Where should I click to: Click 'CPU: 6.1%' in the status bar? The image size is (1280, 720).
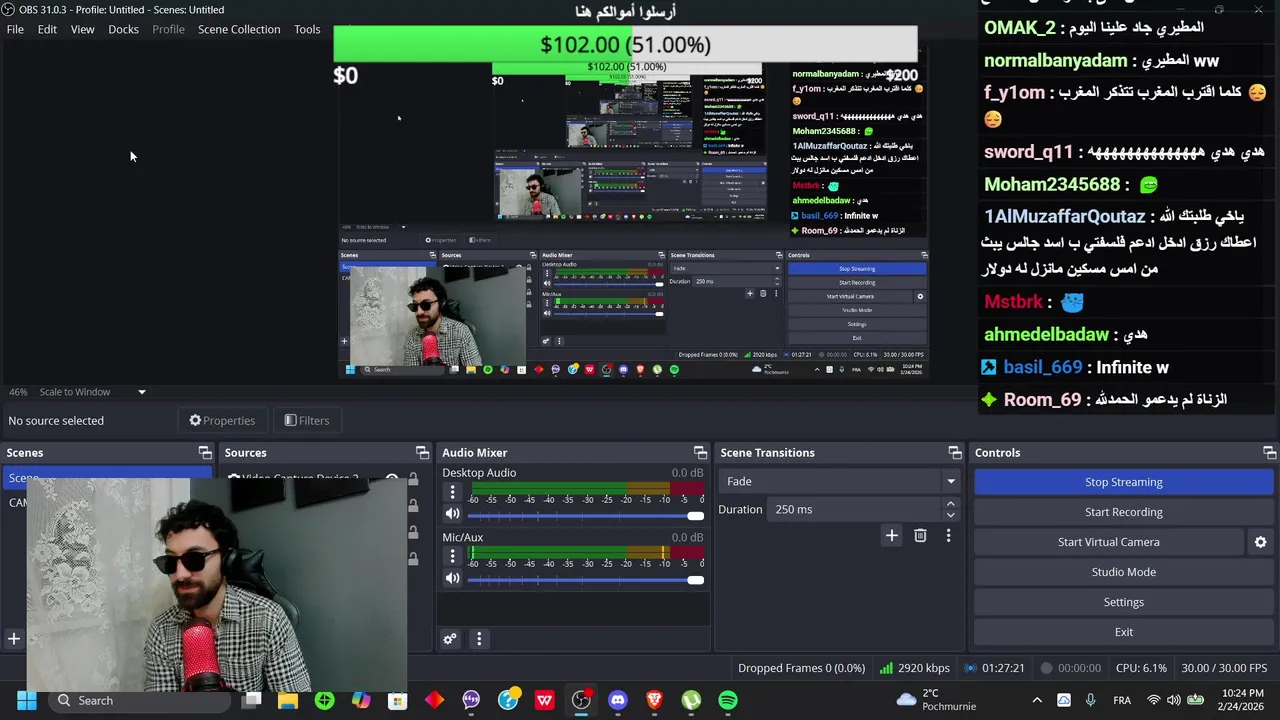[1140, 668]
